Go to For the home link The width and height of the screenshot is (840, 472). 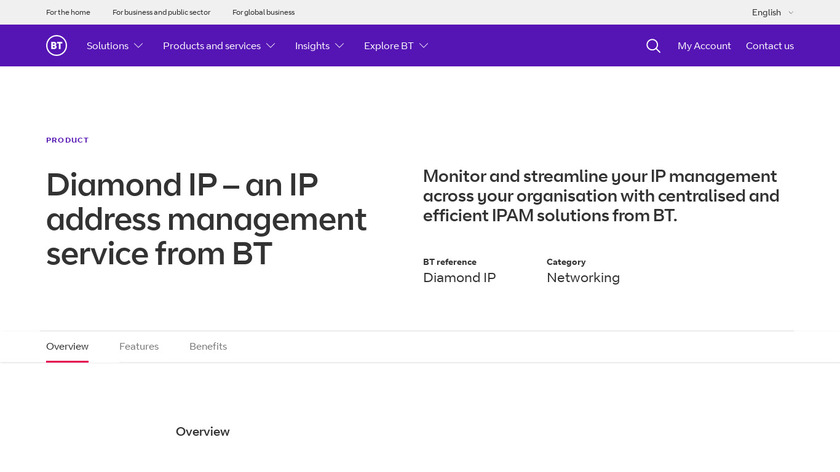pos(68,12)
